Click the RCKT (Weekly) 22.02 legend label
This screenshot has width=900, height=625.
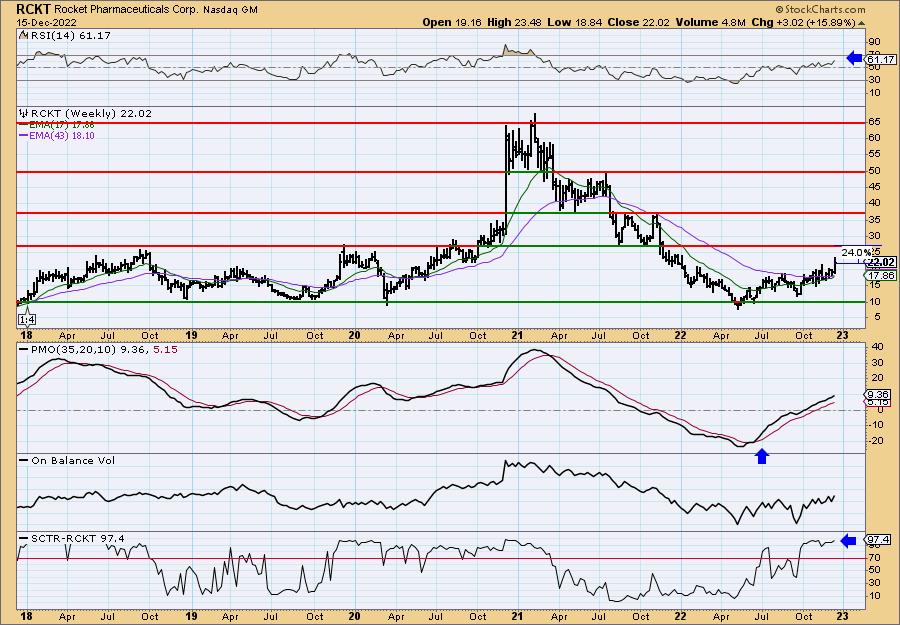(x=91, y=114)
